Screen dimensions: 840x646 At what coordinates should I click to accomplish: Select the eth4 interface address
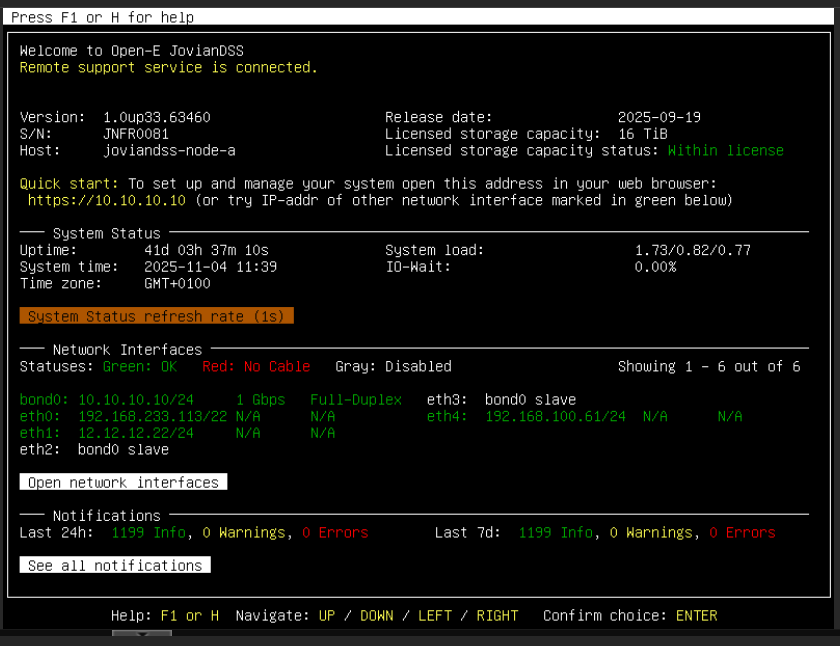(x=555, y=416)
